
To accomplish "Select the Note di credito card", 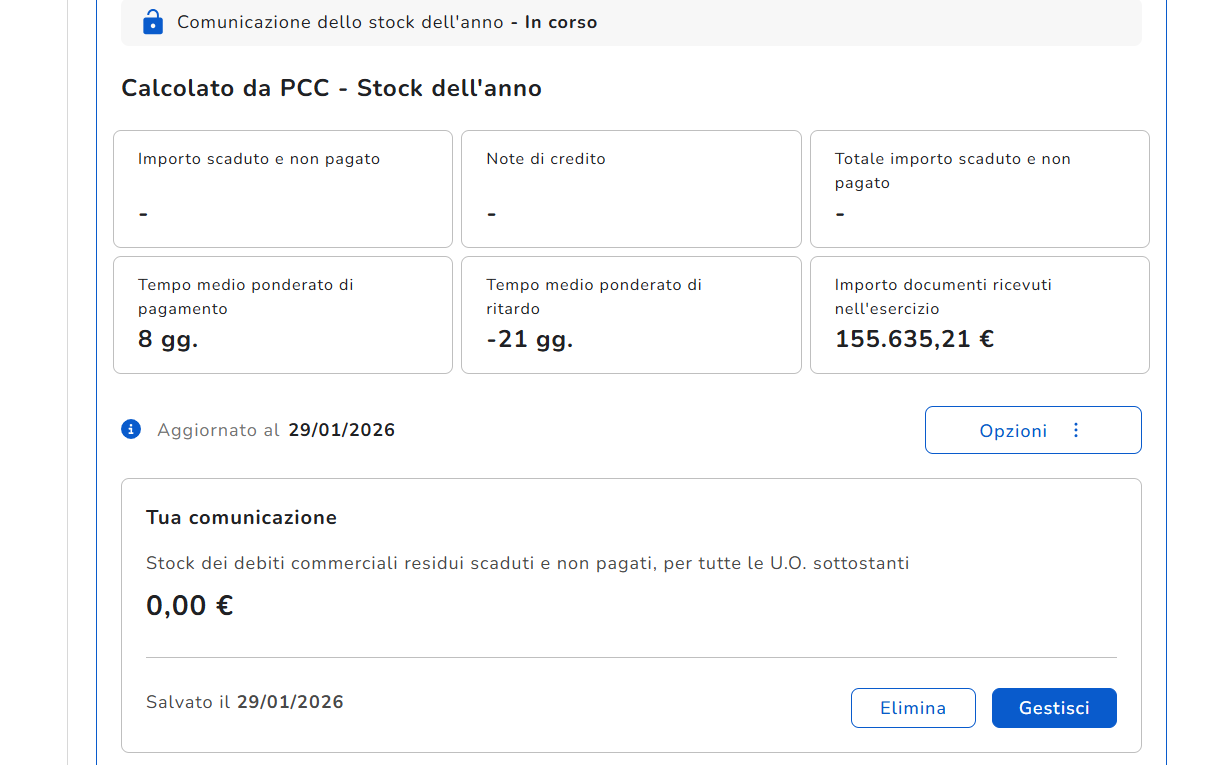I will [x=631, y=189].
